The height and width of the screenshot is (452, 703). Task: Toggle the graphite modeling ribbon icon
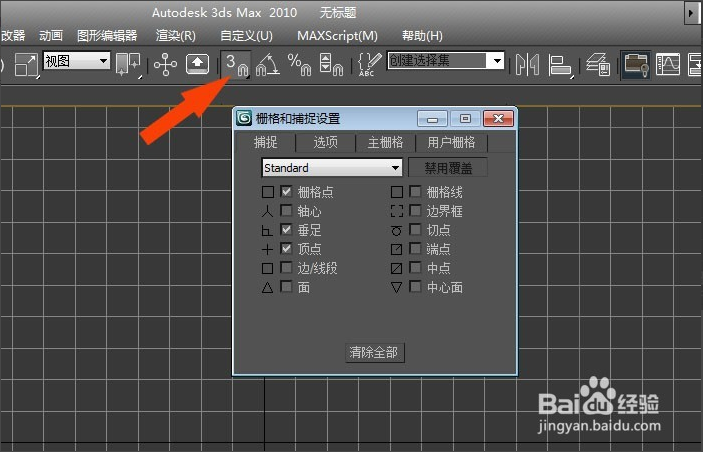coord(636,64)
